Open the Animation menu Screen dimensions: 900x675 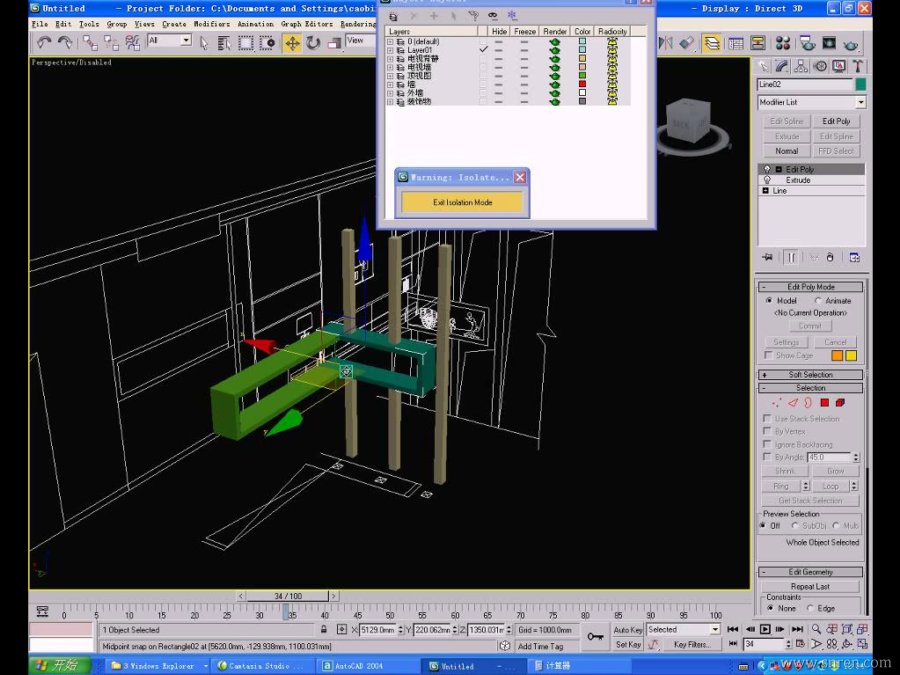[255, 24]
